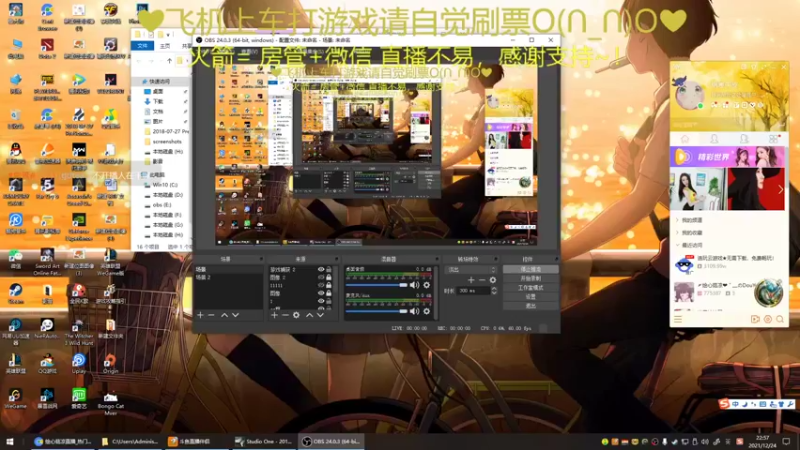Screen dimensions: 800x450
Task: Open WeGame desktop shortcut at bottom
Action: (15, 398)
